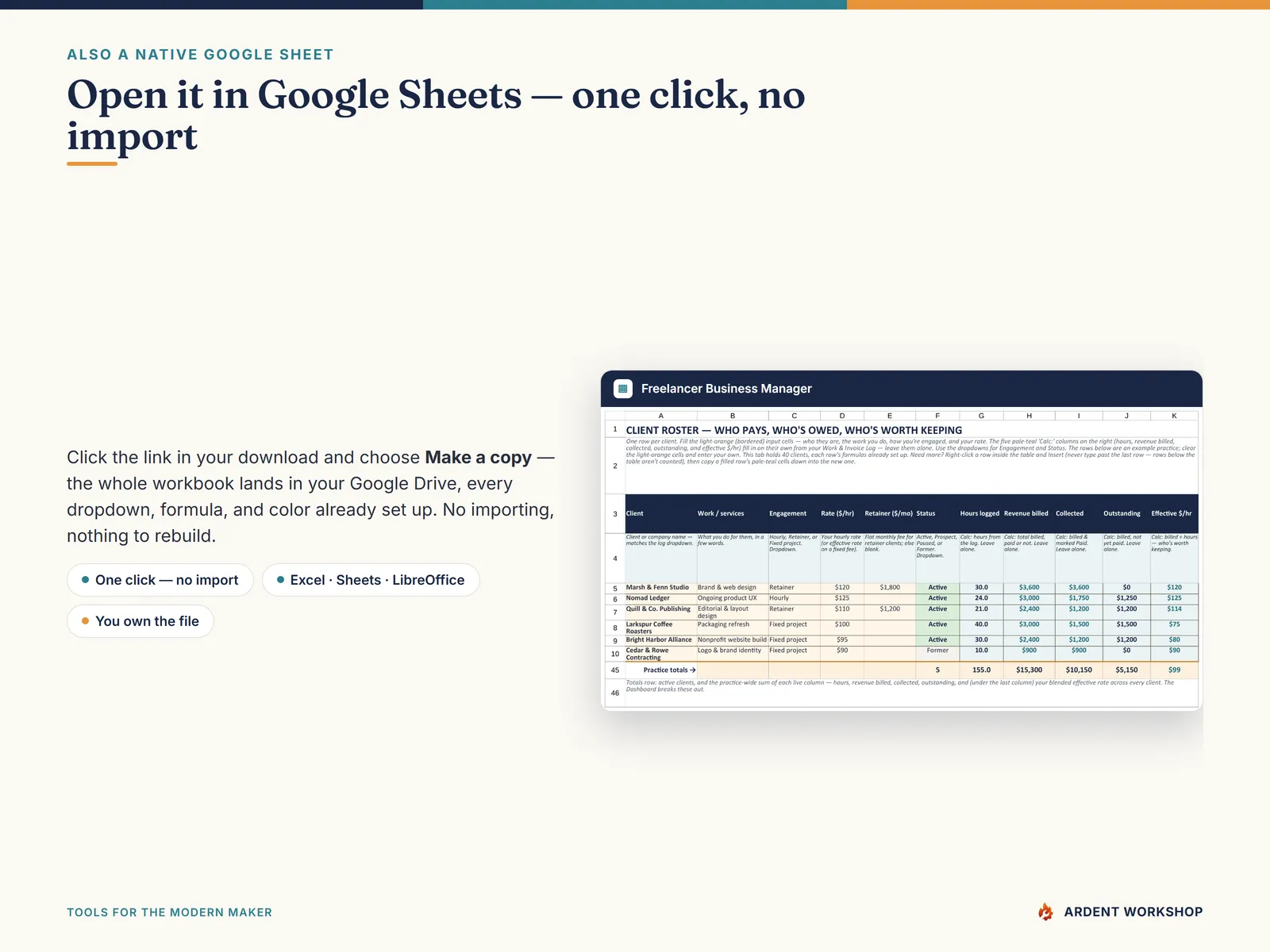This screenshot has width=1270, height=952.
Task: Click the "Engagement" column heading
Action: click(794, 513)
